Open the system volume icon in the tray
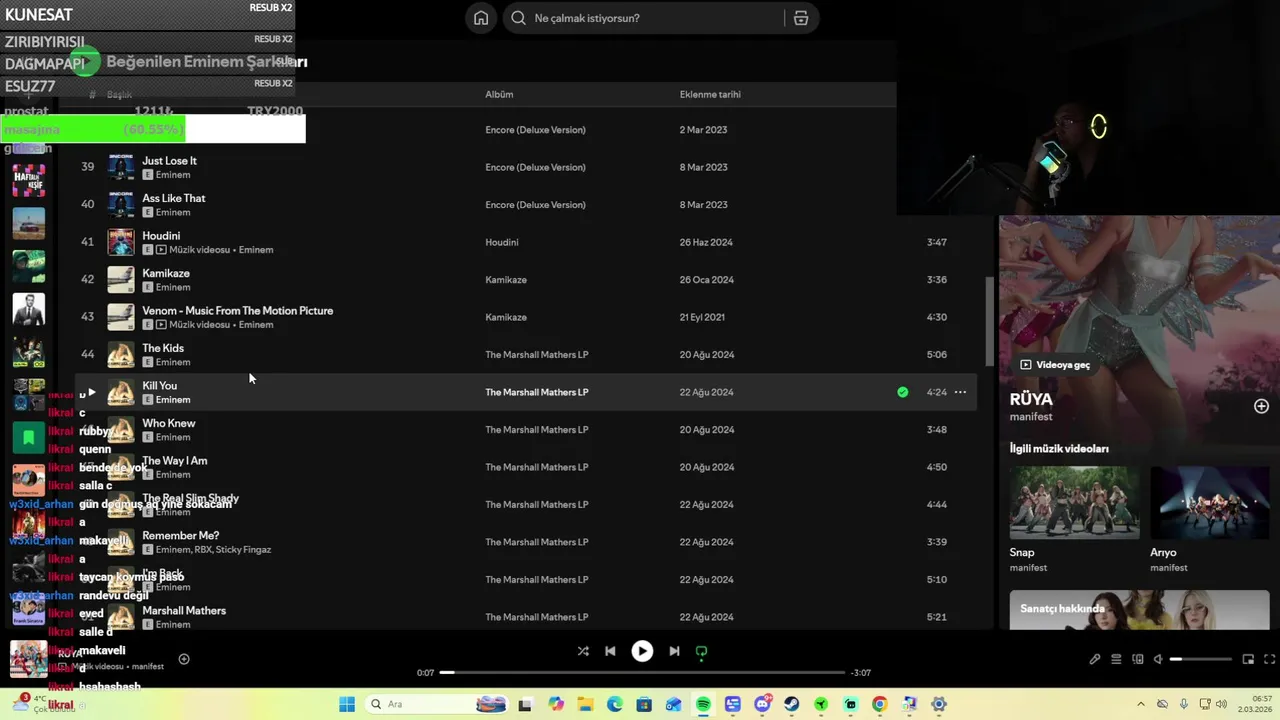This screenshot has width=1280, height=720. click(x=1221, y=704)
